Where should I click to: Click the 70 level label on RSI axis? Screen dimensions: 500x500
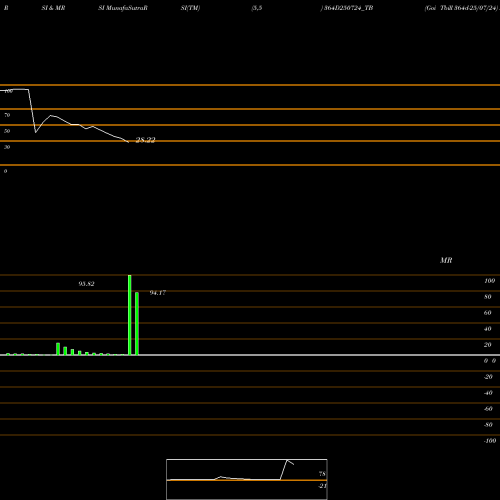point(7,115)
